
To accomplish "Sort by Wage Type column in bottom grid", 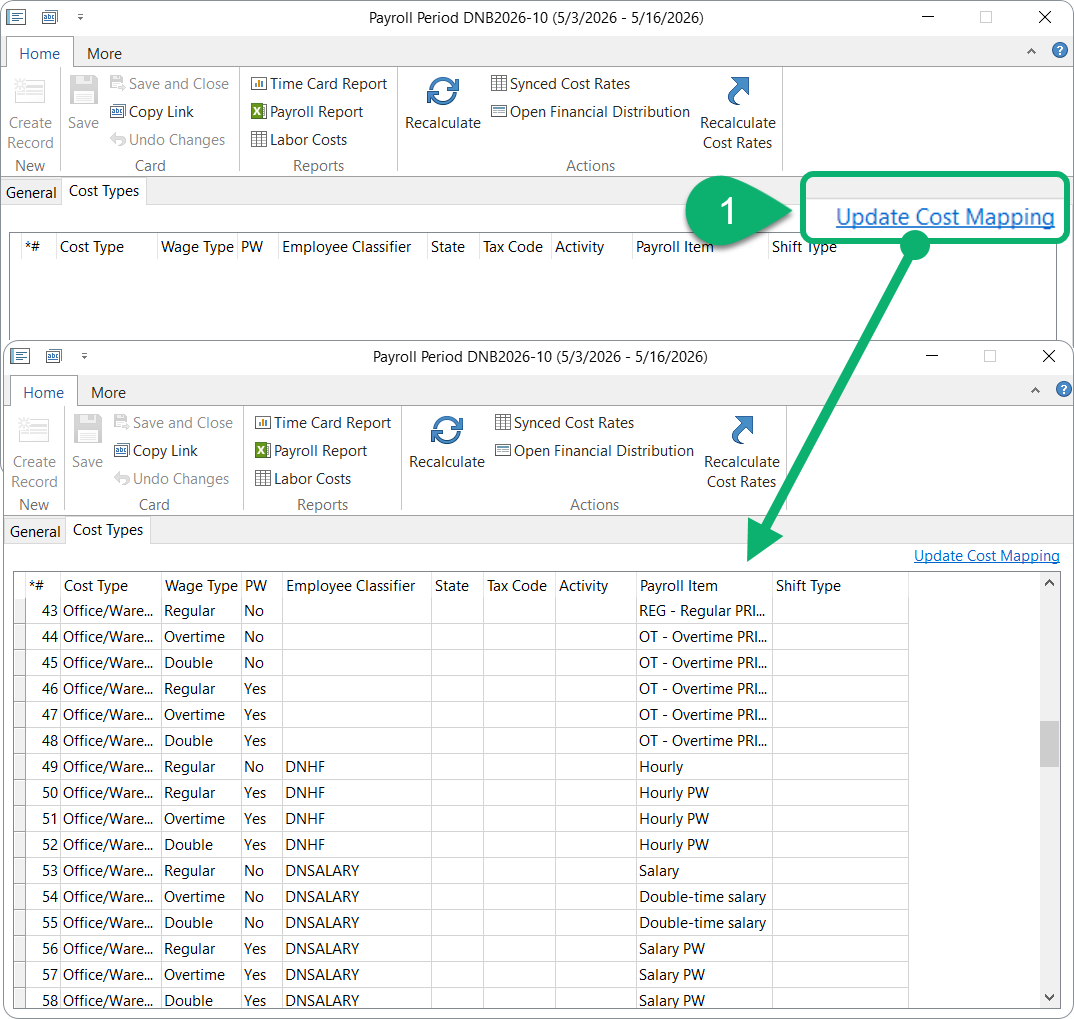I will pos(201,586).
